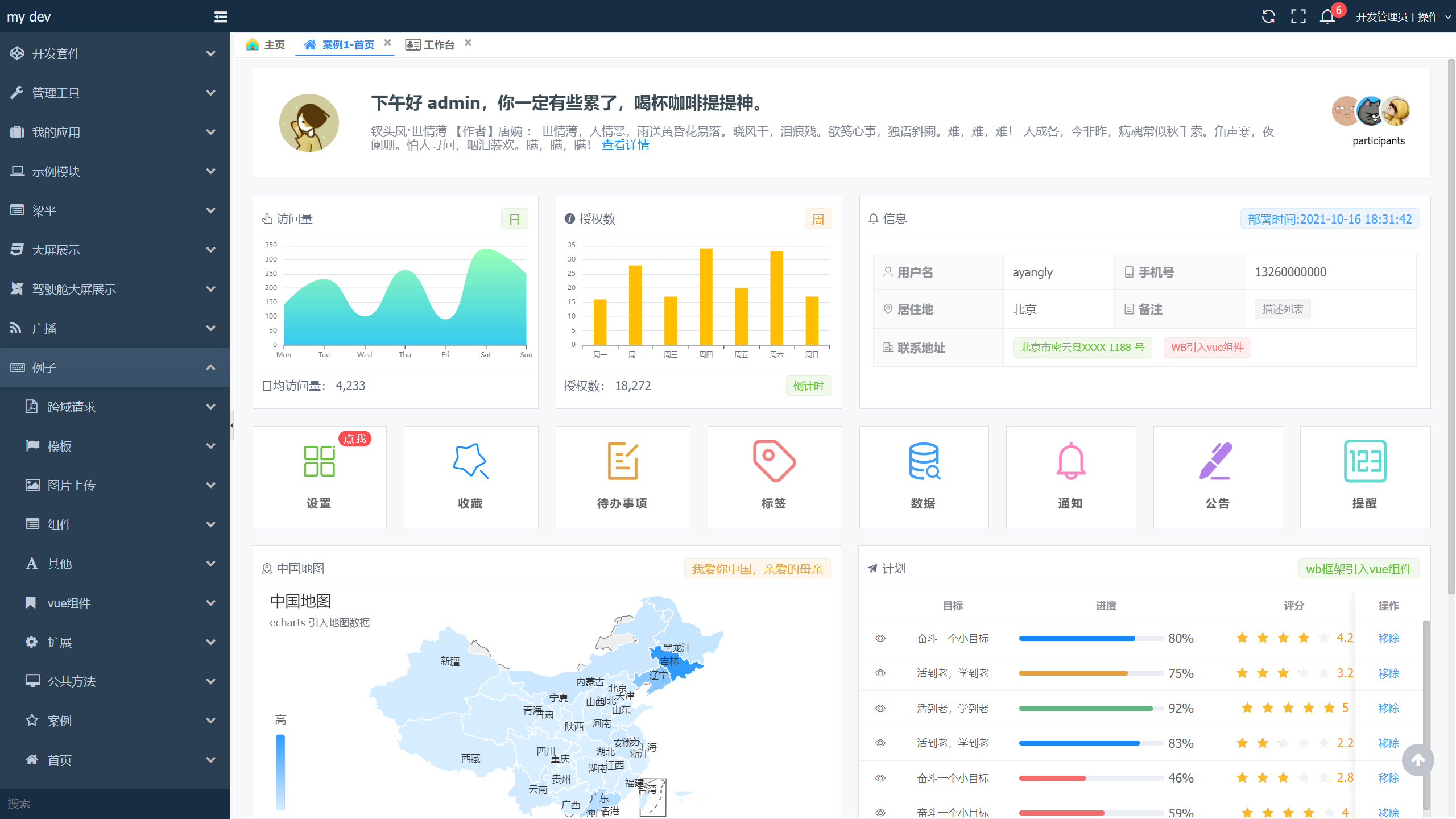Open the 公共方法 sidebar menu item
The height and width of the screenshot is (819, 1456).
click(x=115, y=681)
